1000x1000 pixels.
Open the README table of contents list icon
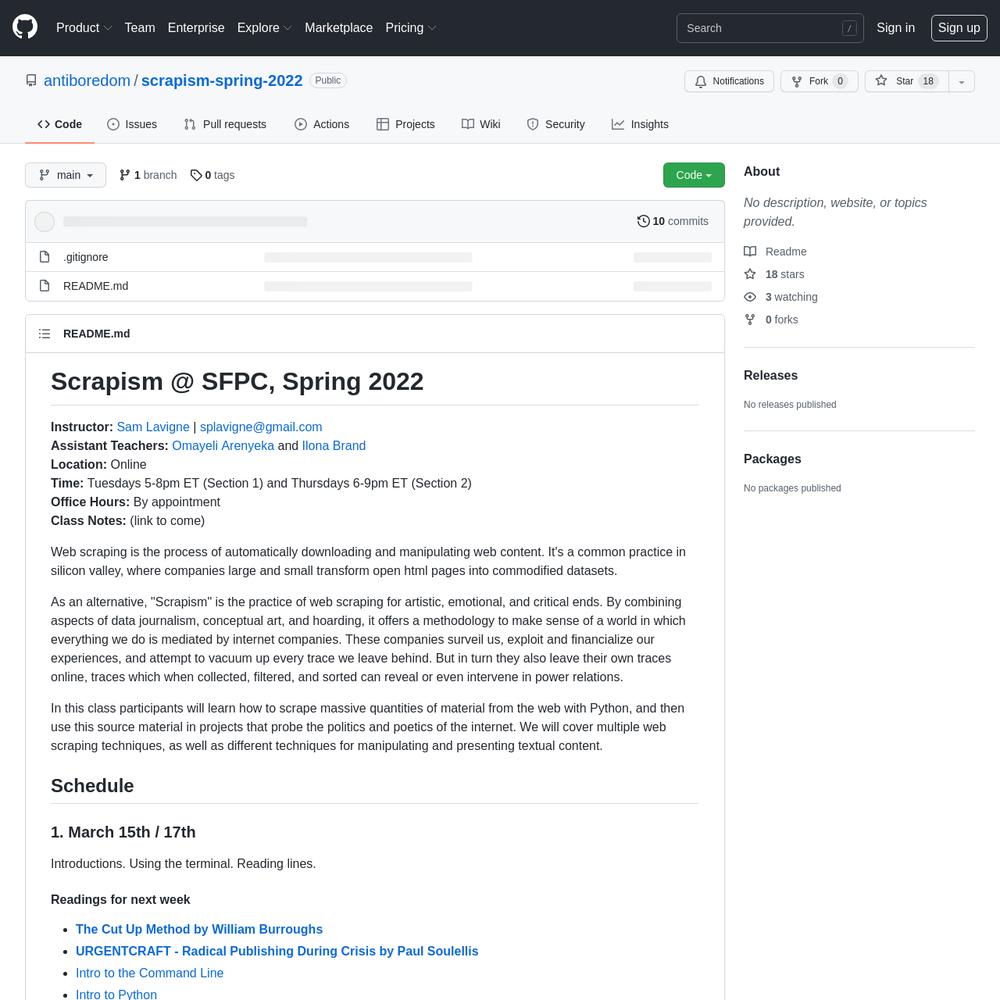coord(44,334)
